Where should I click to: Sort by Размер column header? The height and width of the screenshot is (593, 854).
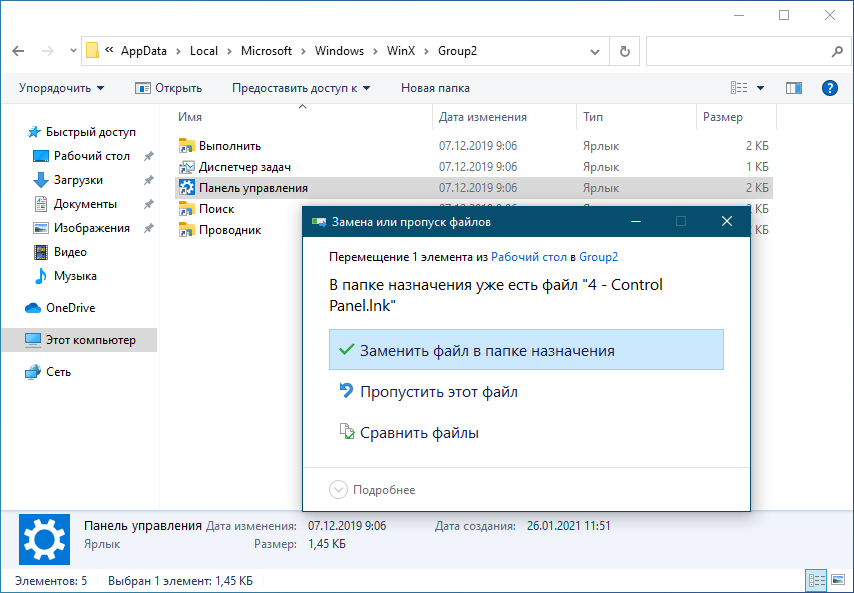[723, 117]
